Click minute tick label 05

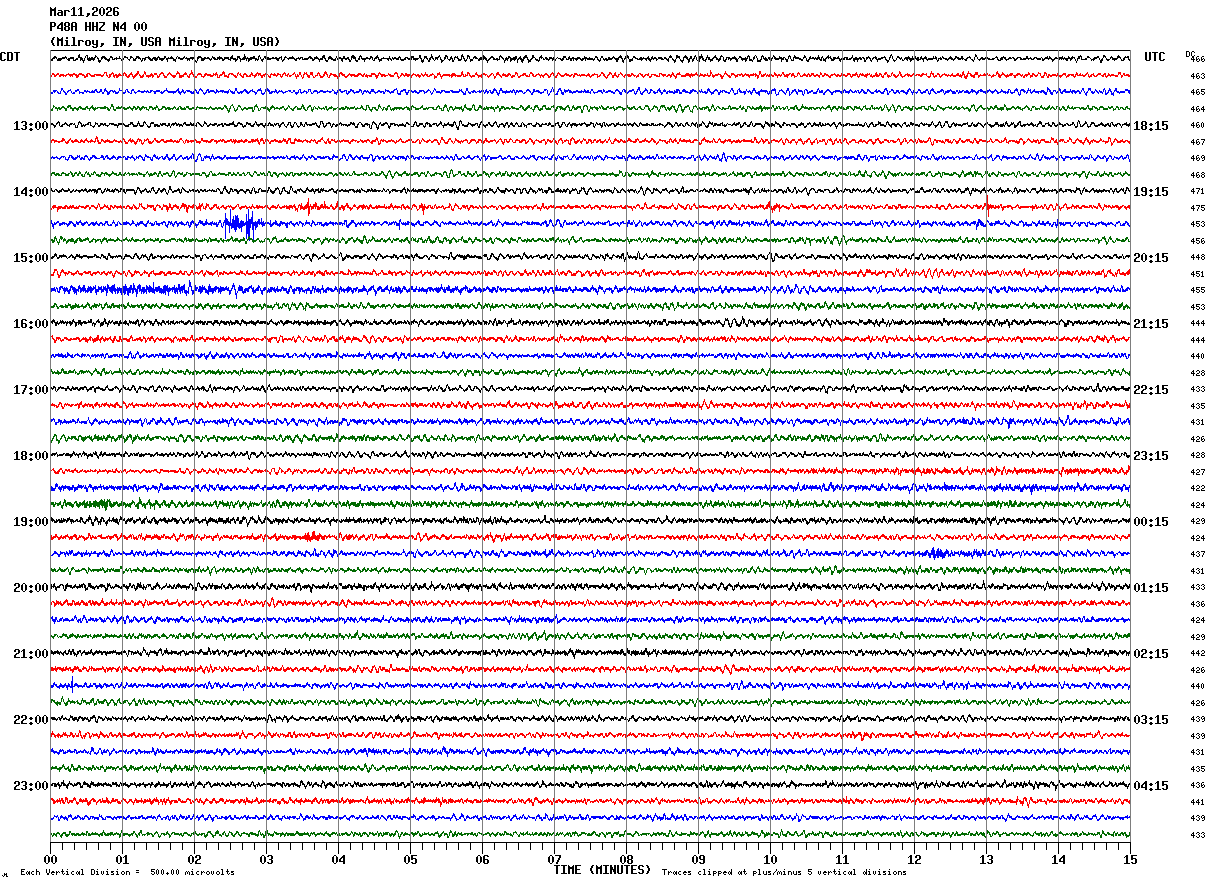click(410, 859)
